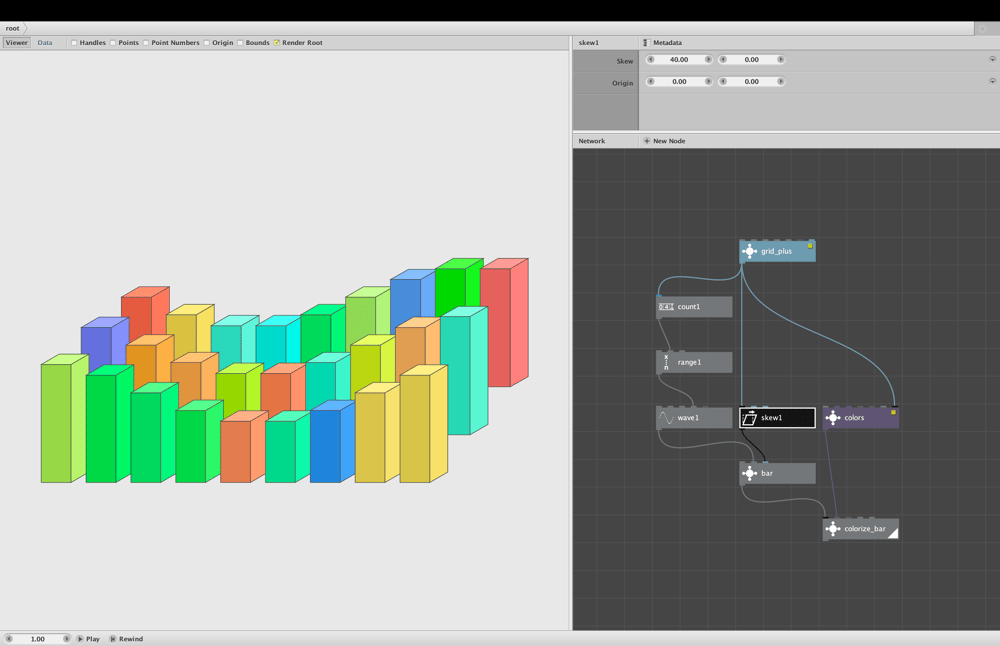Click the skew1 label in parameter header
This screenshot has height=646, width=1000.
589,43
